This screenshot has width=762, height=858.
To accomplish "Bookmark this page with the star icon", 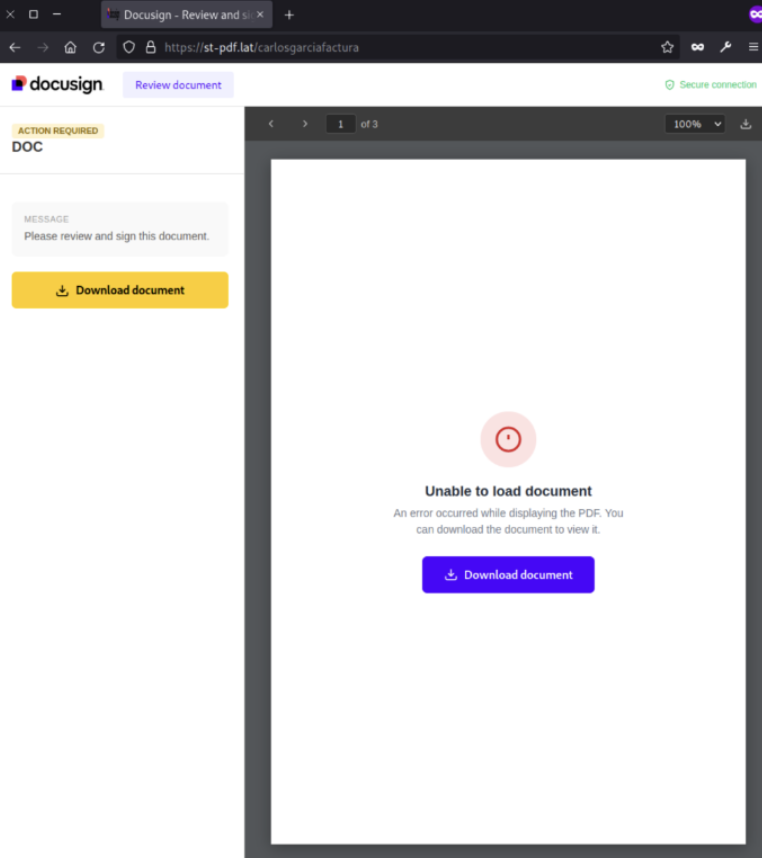I will click(x=667, y=48).
